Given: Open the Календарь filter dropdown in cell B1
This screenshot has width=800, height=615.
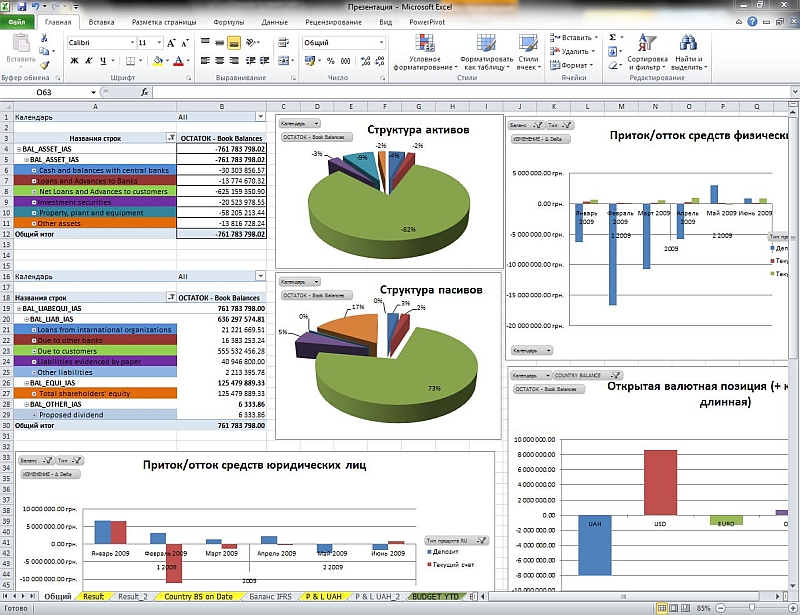Looking at the screenshot, I should (x=260, y=117).
